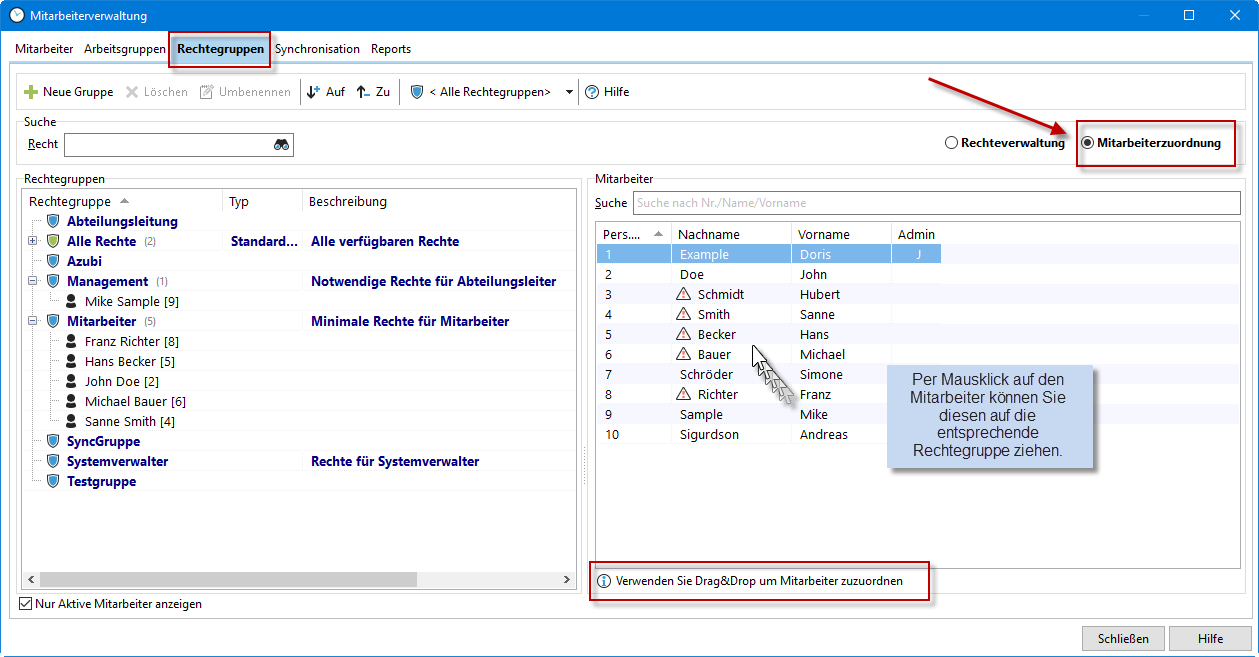Click the Hilfe question mark toolbar icon
The width and height of the screenshot is (1259, 657).
click(592, 92)
